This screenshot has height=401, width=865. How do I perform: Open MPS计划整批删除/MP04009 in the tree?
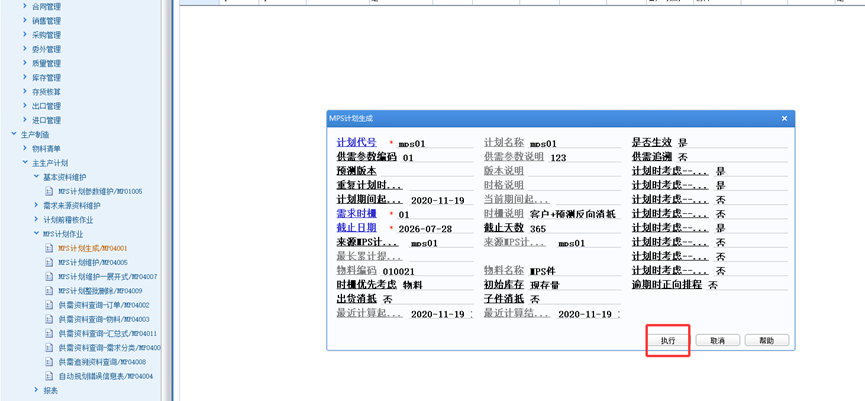100,291
